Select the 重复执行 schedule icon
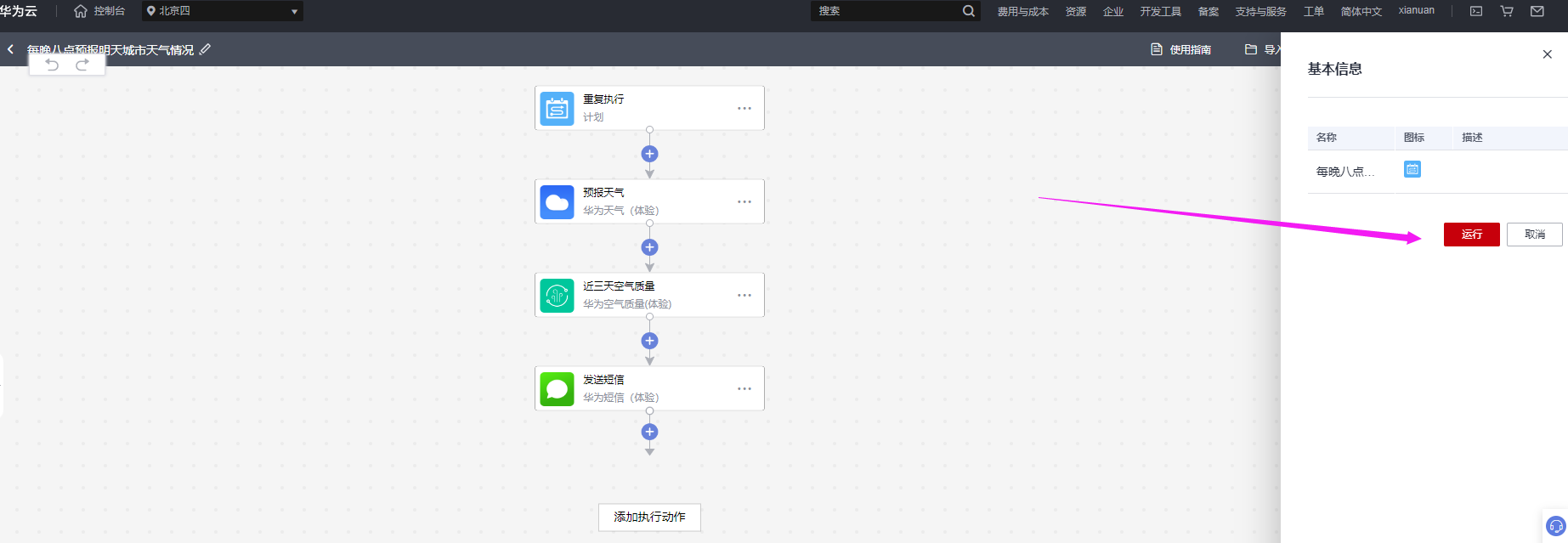The image size is (1568, 543). click(x=557, y=109)
